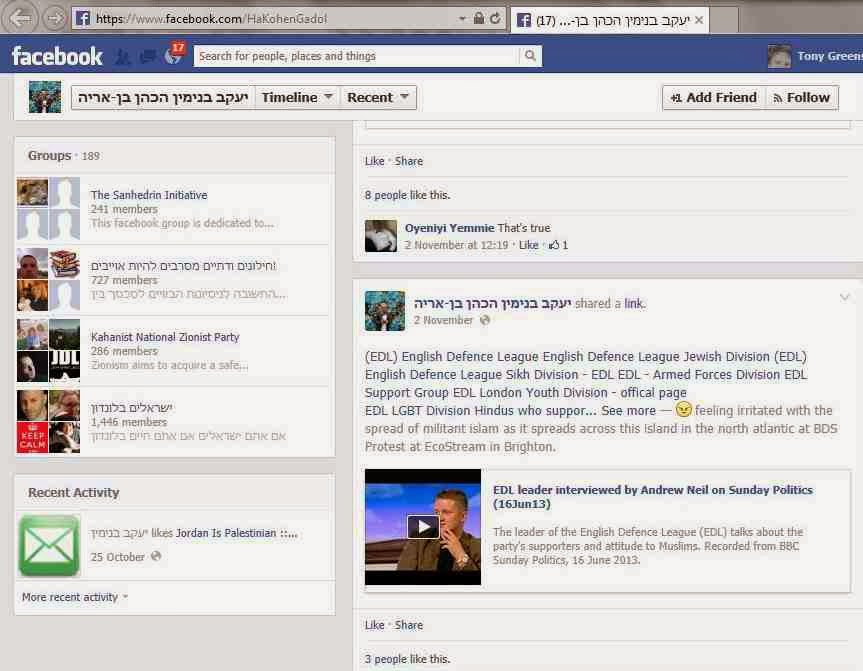Open the BDS Protest at EcoStream in Brighton link
The width and height of the screenshot is (863, 671).
pos(602,437)
